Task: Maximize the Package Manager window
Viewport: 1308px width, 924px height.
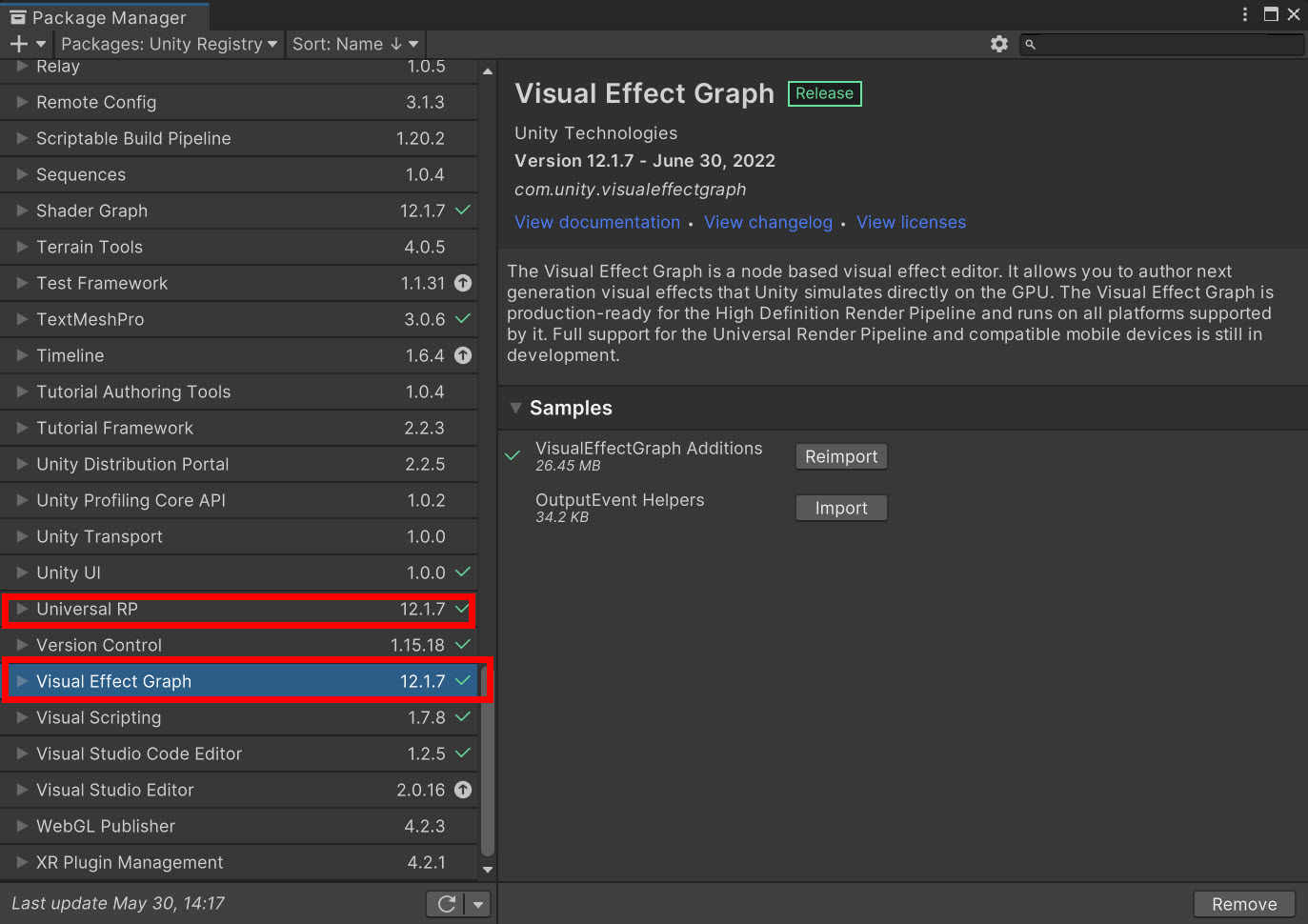Action: 1271,14
